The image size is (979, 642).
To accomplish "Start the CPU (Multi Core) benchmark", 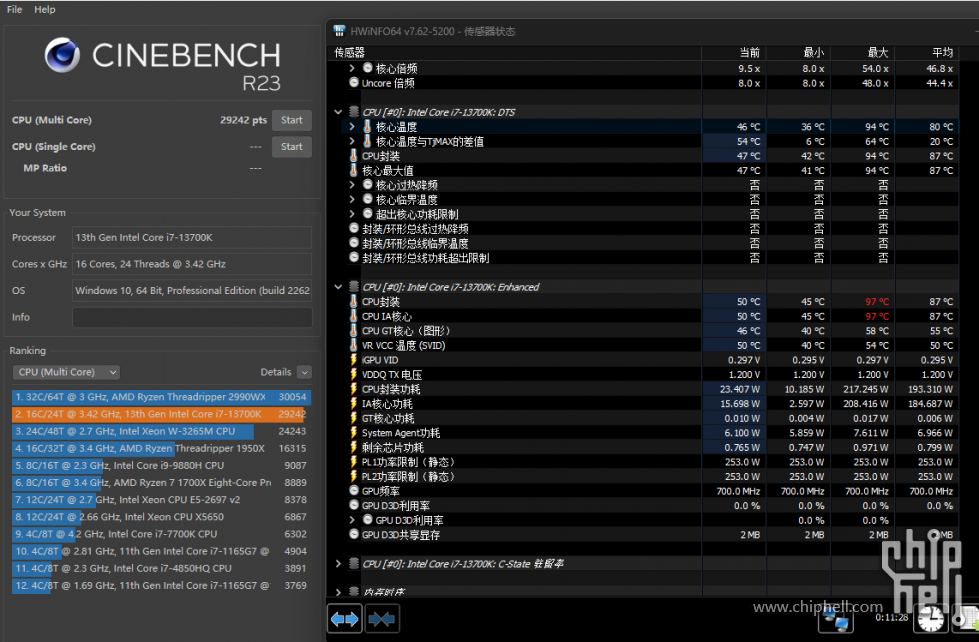I will (292, 120).
